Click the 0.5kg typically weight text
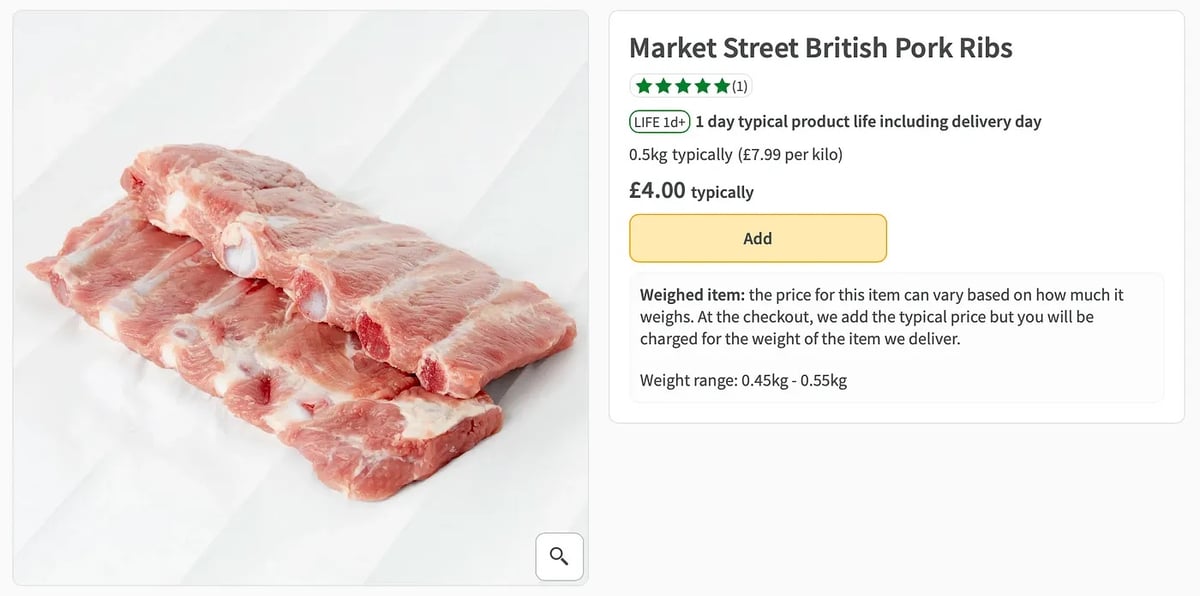 pyautogui.click(x=680, y=155)
